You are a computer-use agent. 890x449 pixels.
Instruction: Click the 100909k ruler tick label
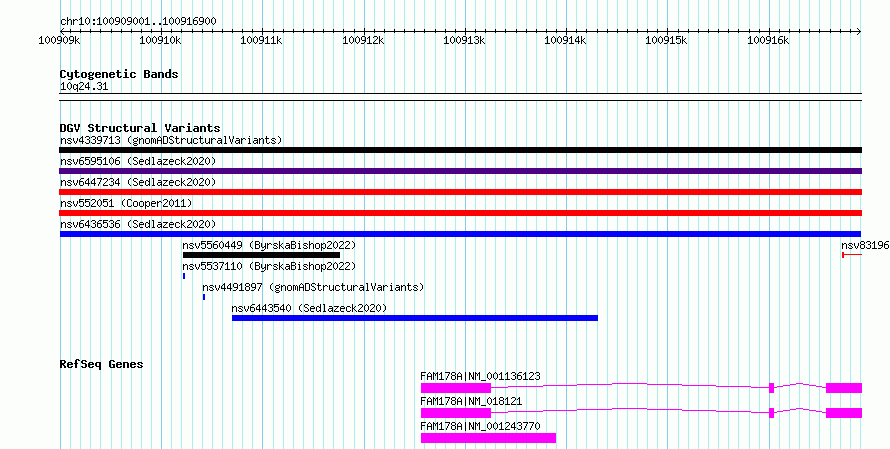[x=60, y=41]
